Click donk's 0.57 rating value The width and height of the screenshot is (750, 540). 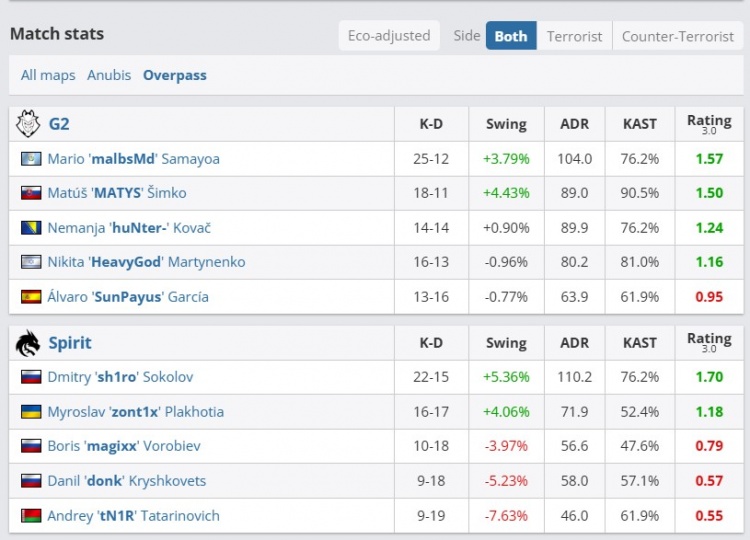(x=709, y=481)
